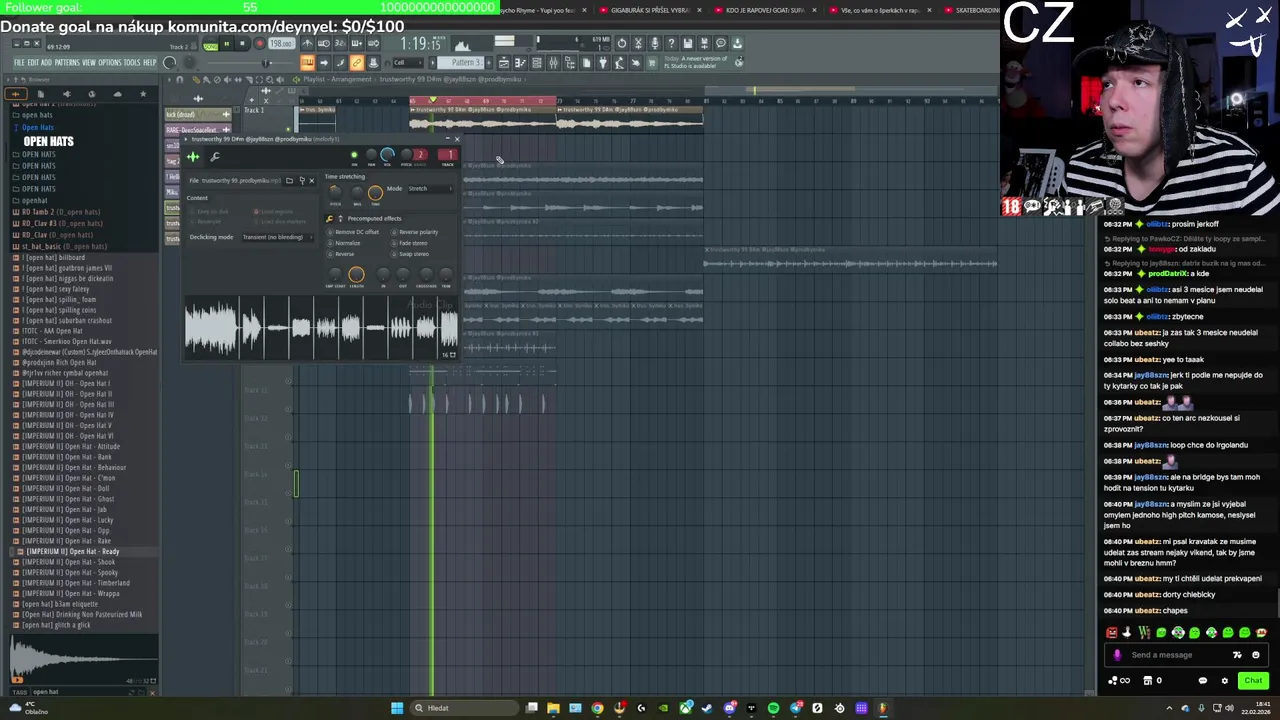Click the save project floppy icon

[x=688, y=43]
